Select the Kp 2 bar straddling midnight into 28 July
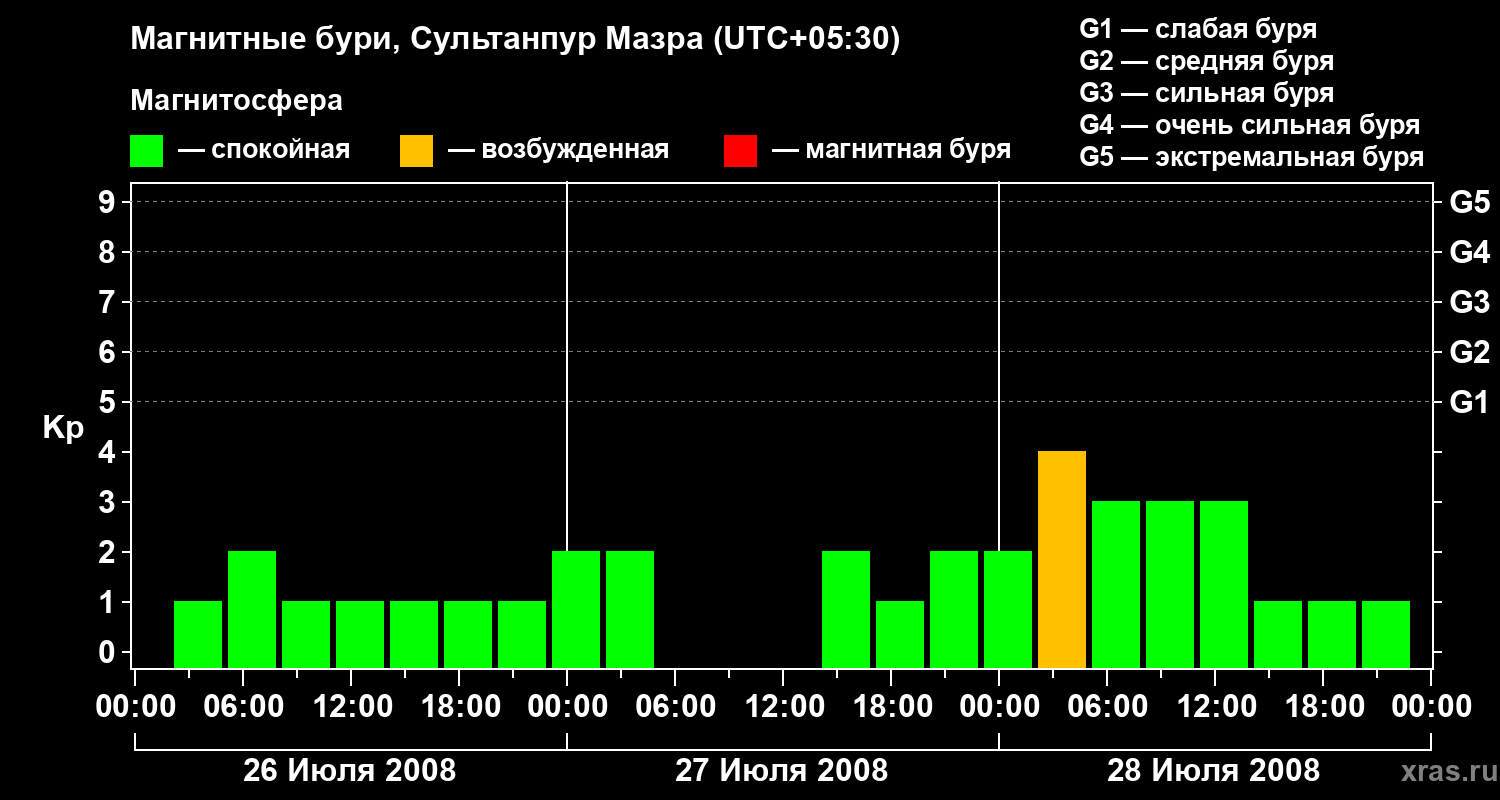 point(1008,610)
